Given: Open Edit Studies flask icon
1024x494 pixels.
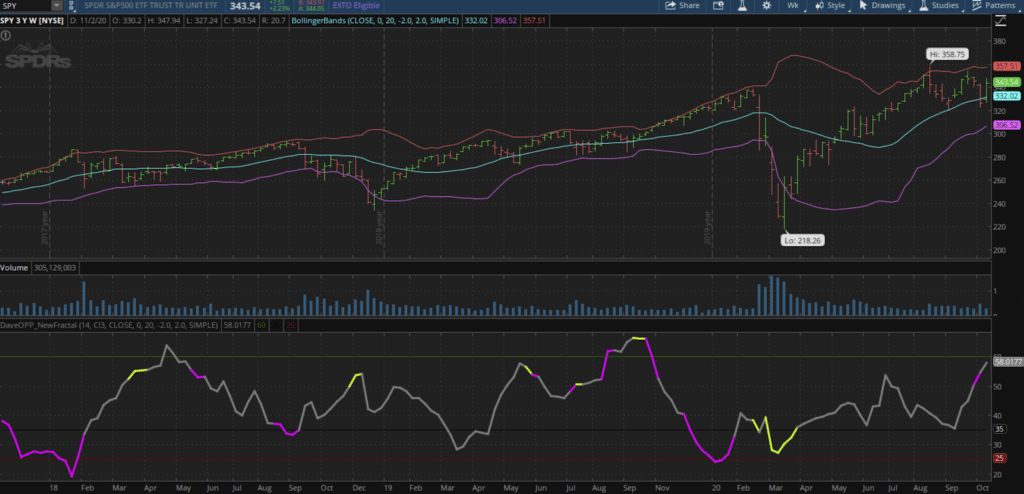Looking at the screenshot, I should pyautogui.click(x=743, y=5).
